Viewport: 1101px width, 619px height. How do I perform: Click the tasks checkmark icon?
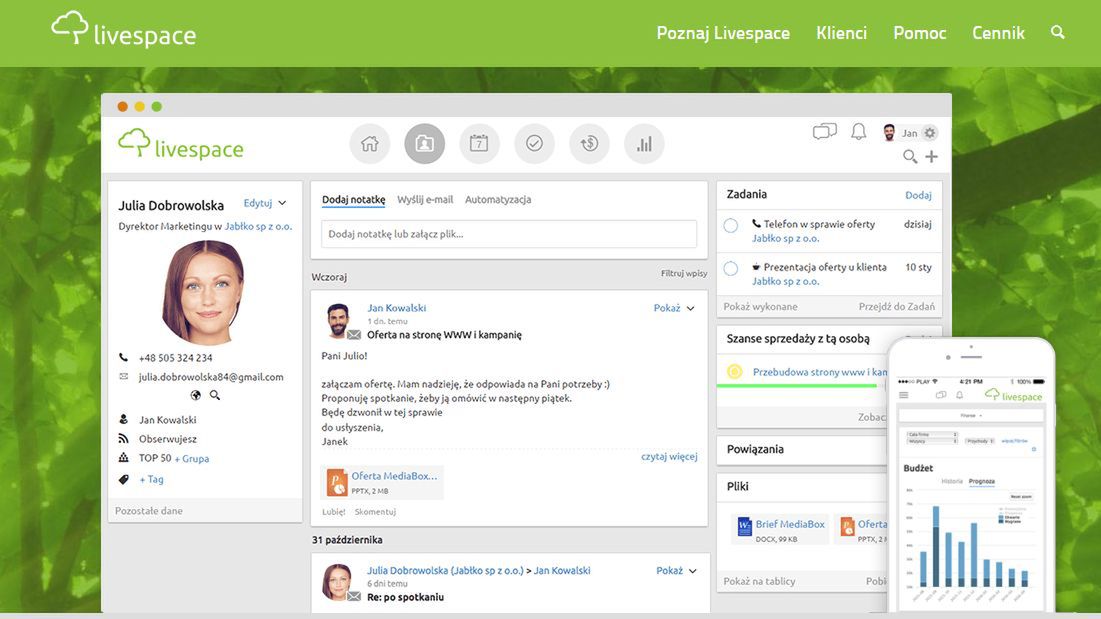(x=534, y=142)
